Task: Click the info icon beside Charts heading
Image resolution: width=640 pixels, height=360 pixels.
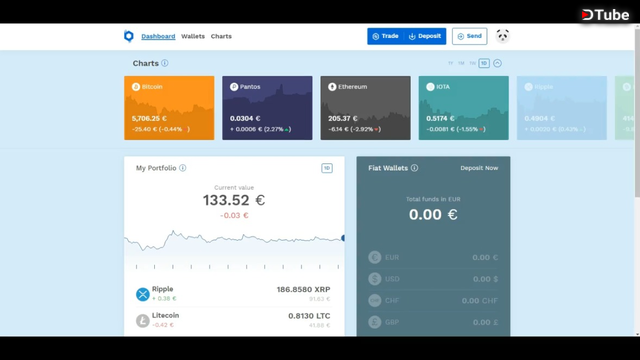Action: tap(164, 63)
